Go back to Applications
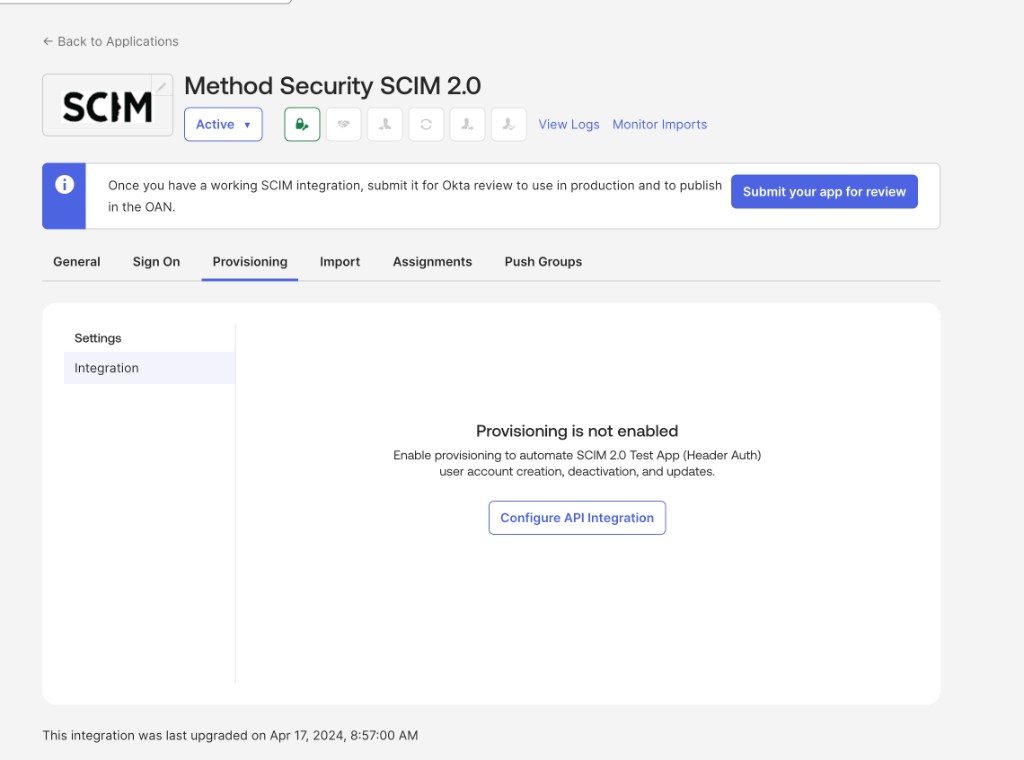The height and width of the screenshot is (760, 1024). (110, 41)
